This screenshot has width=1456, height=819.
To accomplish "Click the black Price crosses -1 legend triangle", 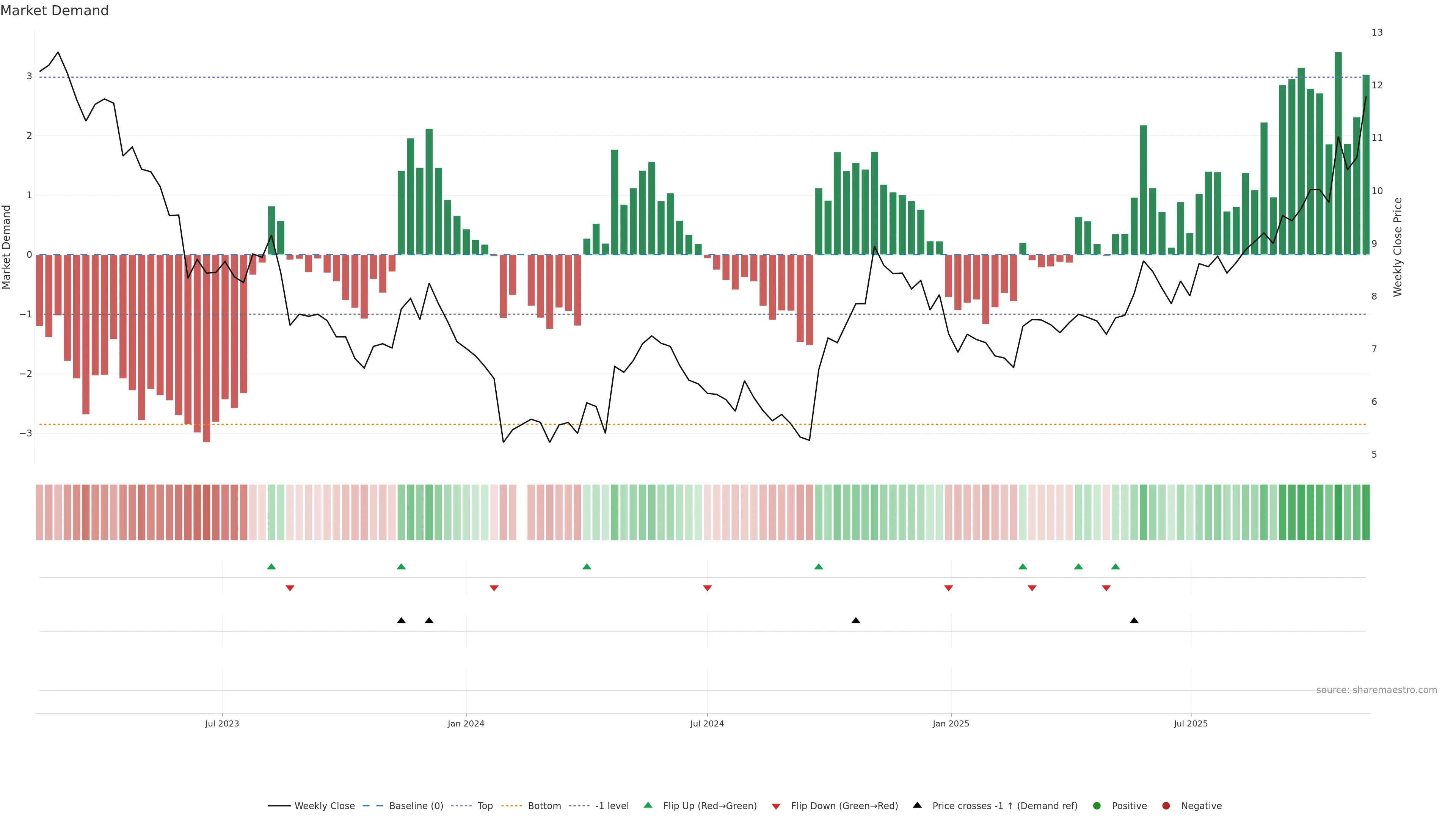I will coord(917,805).
